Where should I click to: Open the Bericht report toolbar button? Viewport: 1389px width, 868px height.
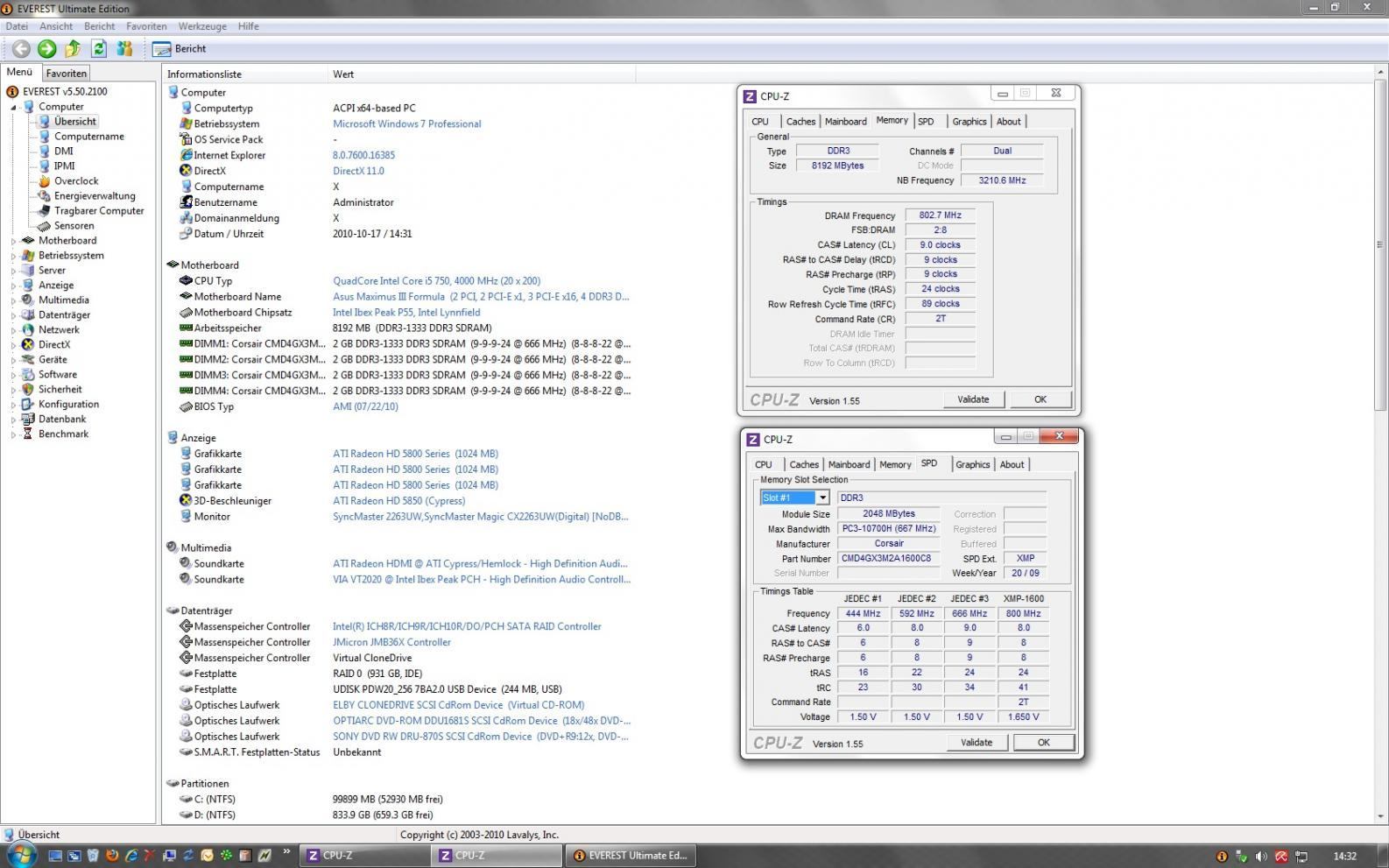tap(180, 49)
